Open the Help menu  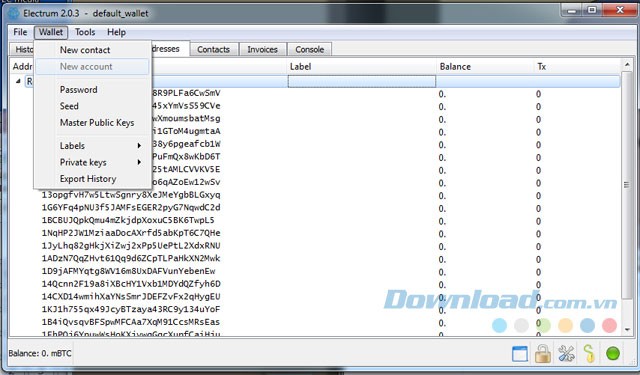116,32
